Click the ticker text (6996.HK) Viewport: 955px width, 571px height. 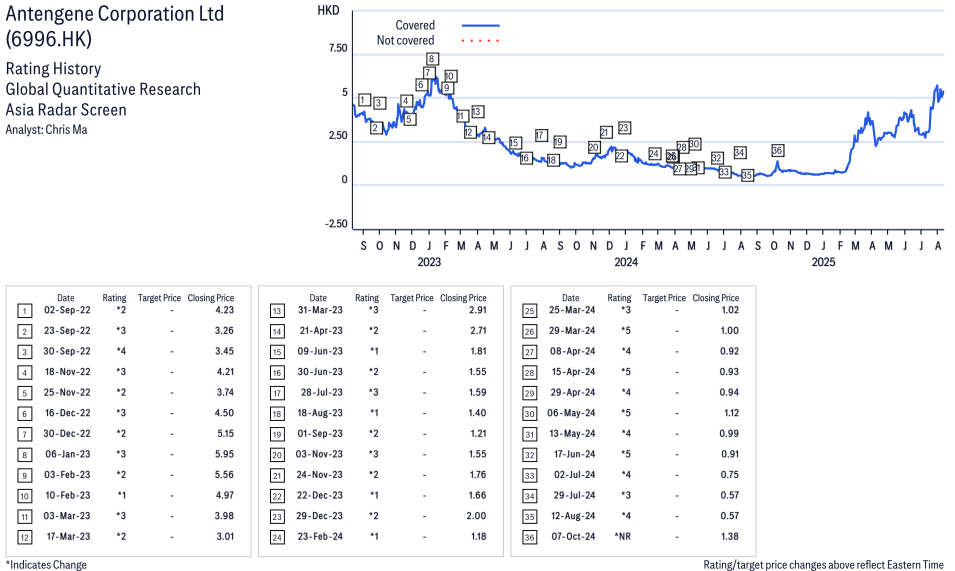[x=49, y=39]
